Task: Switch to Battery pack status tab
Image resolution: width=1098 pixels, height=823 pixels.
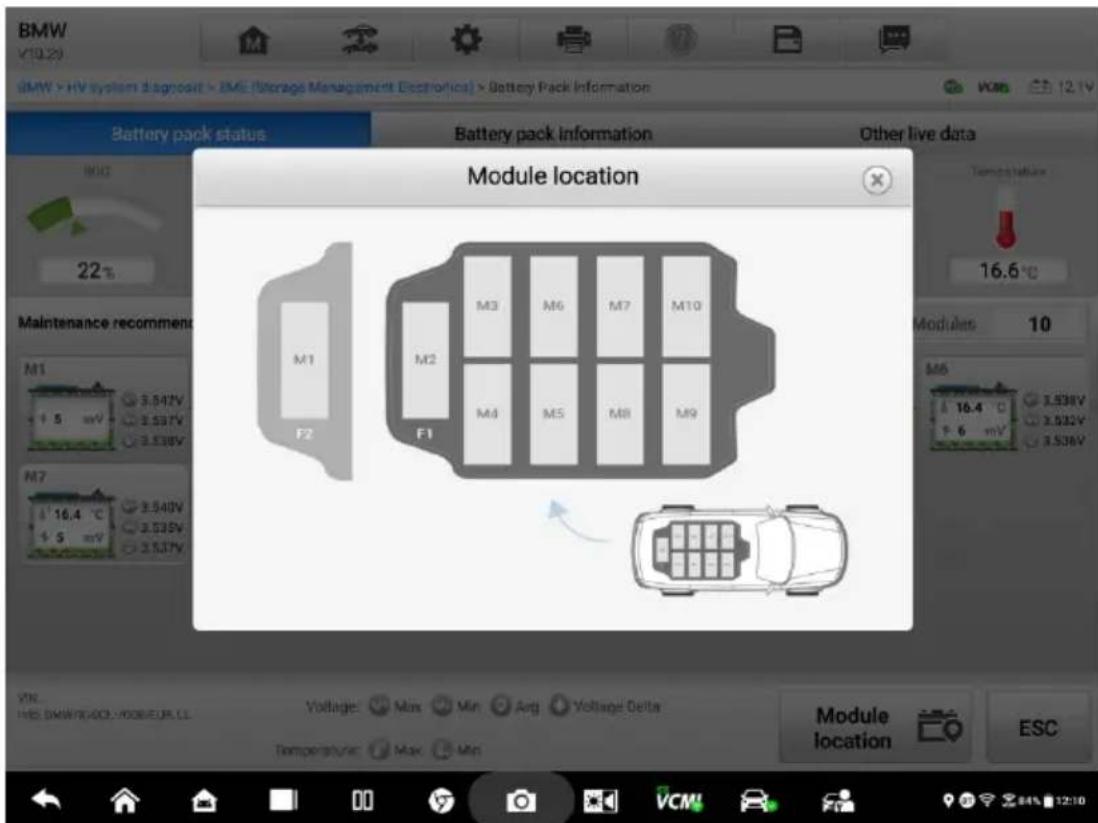Action: click(188, 134)
